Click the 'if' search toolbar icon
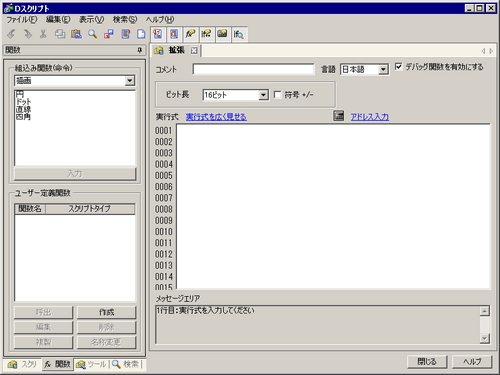The image size is (500, 375). pos(239,34)
